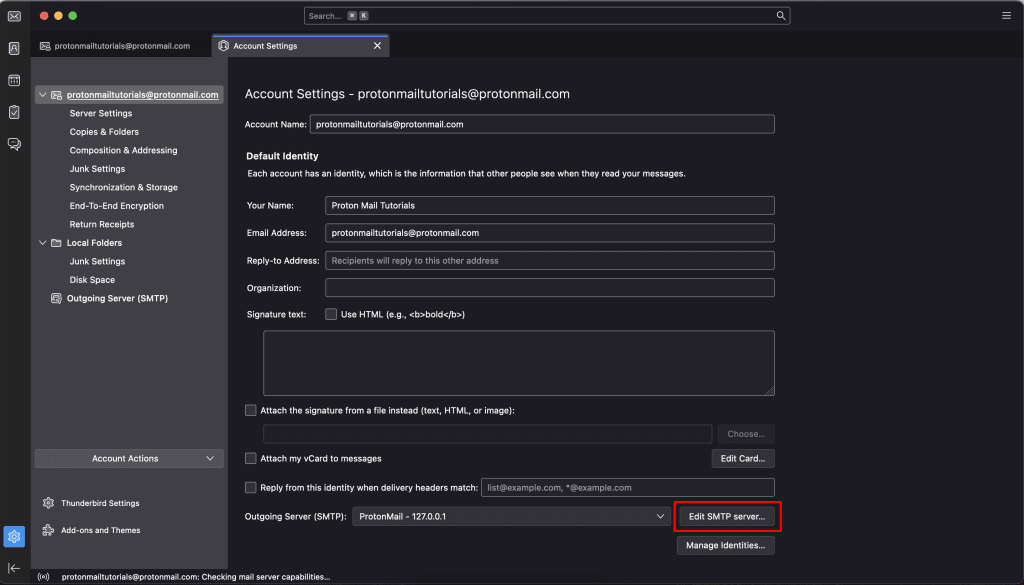
Task: Open Add-ons and Themes link
Action: click(x=101, y=530)
